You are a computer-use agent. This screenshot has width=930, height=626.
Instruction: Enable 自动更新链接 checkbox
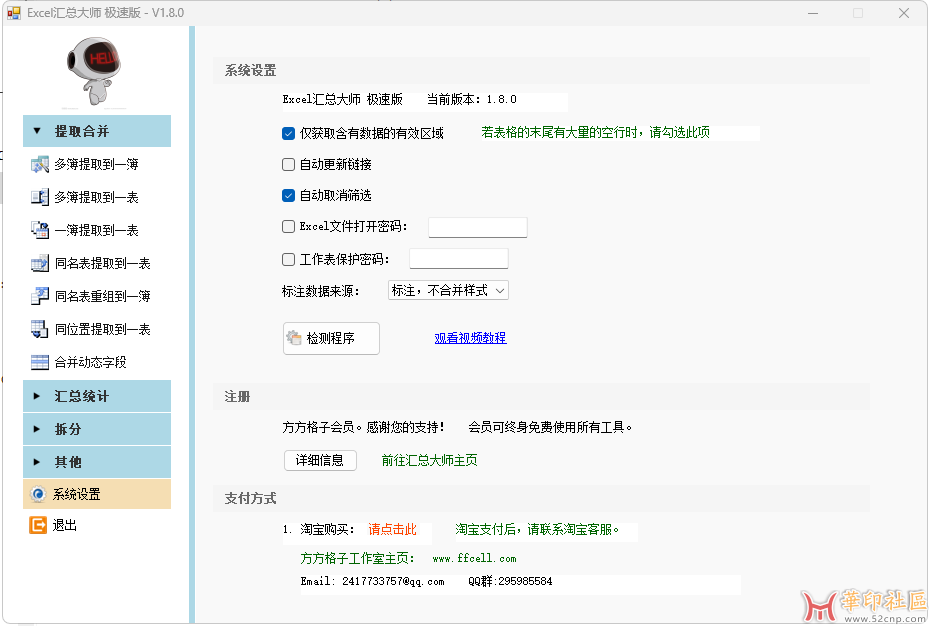[x=288, y=164]
